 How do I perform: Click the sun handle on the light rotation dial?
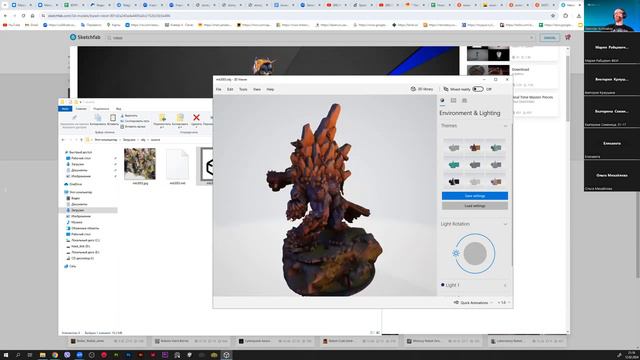tap(456, 253)
